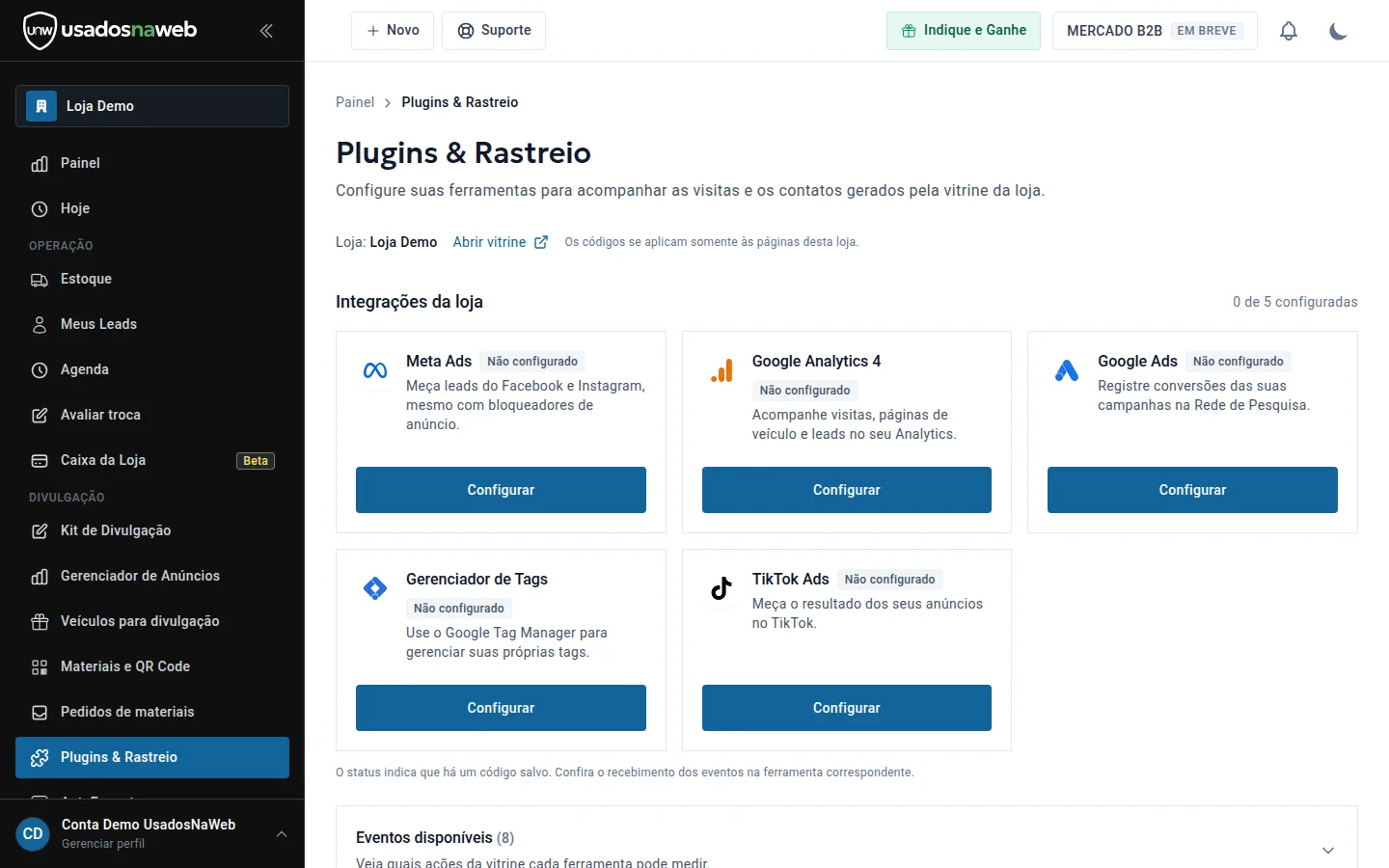Expand Eventos disponíveis section chevron
This screenshot has height=868, width=1389.
pos(1328,850)
